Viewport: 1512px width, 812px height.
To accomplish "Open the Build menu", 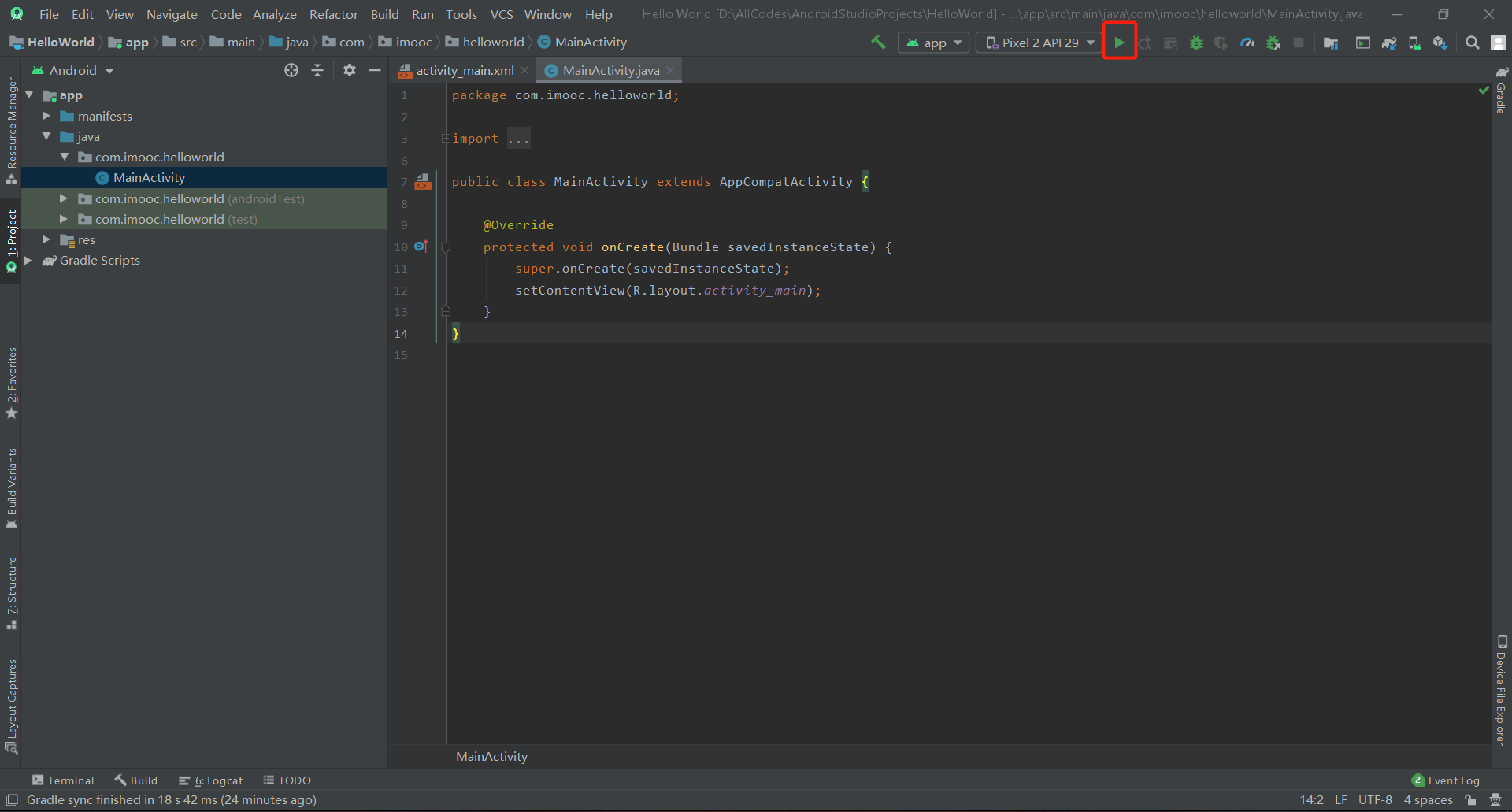I will click(x=384, y=14).
